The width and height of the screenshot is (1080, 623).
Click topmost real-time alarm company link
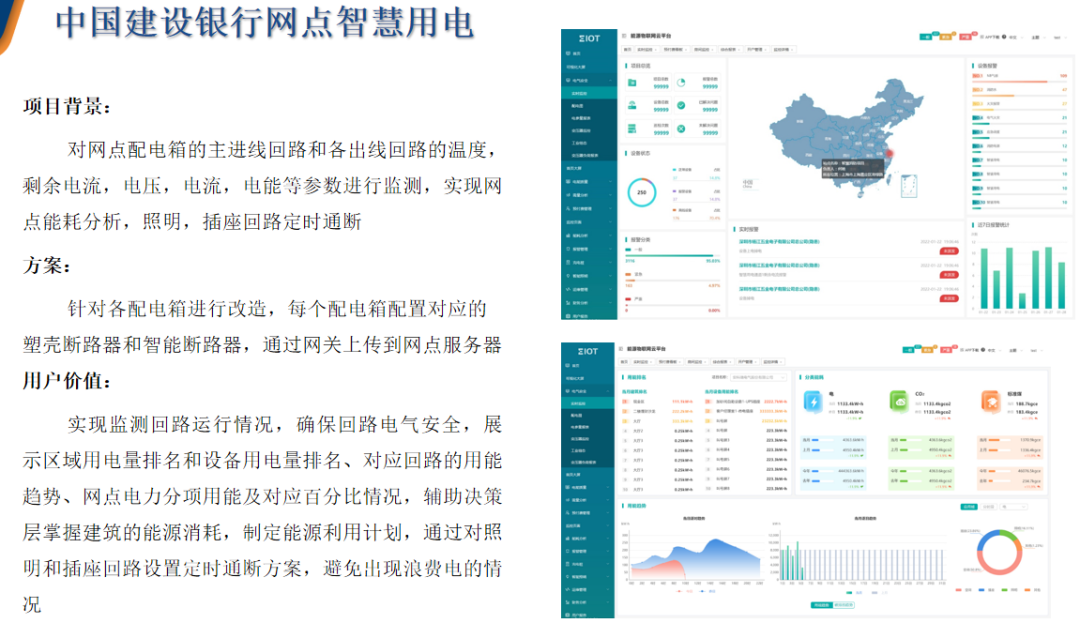coord(779,242)
